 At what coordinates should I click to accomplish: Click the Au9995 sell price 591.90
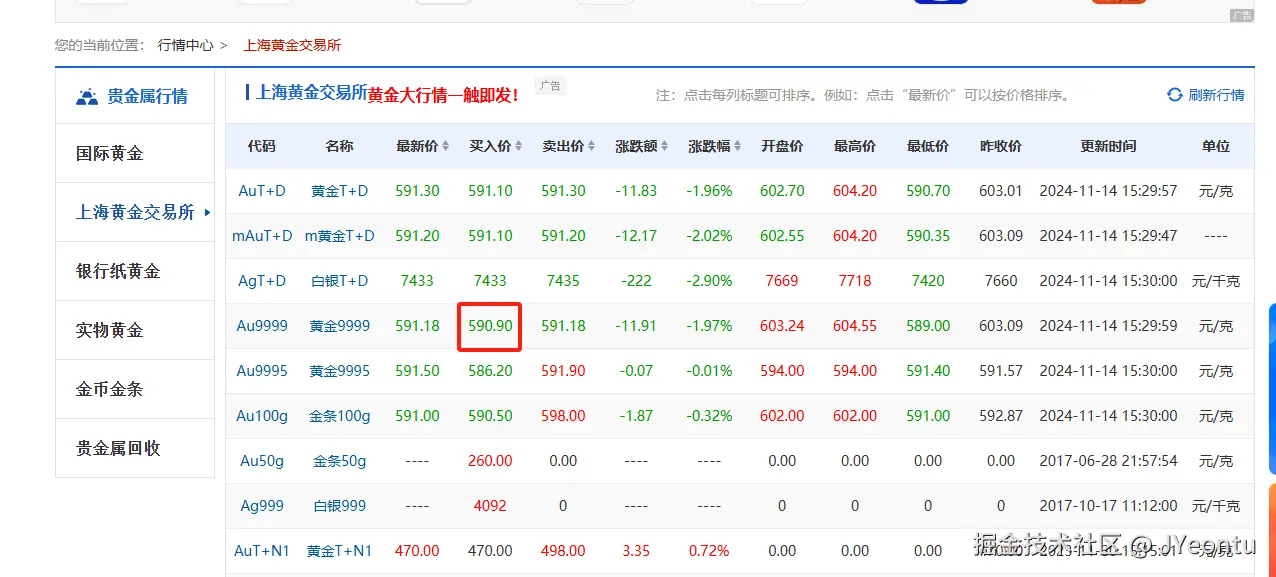click(x=563, y=371)
